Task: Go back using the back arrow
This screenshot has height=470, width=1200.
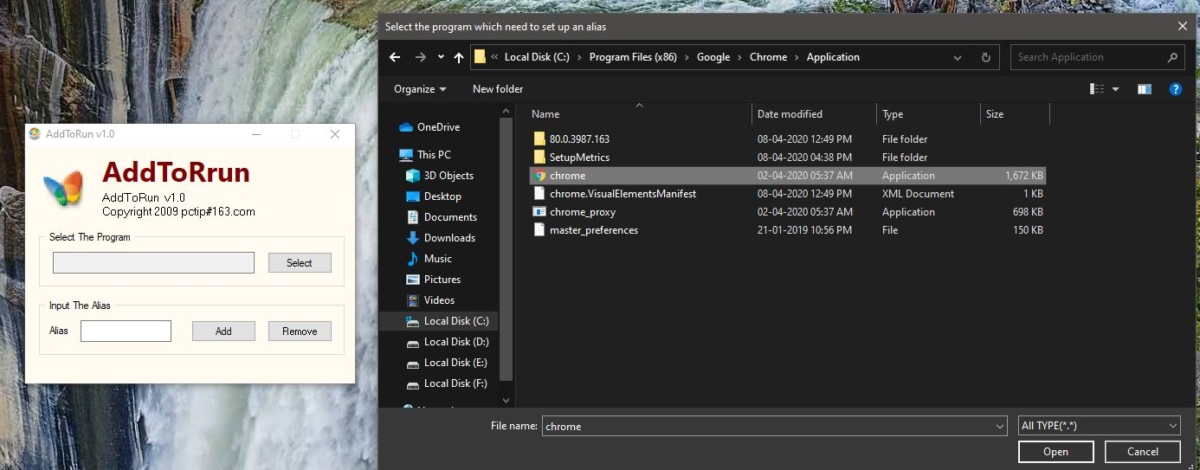Action: coord(395,57)
